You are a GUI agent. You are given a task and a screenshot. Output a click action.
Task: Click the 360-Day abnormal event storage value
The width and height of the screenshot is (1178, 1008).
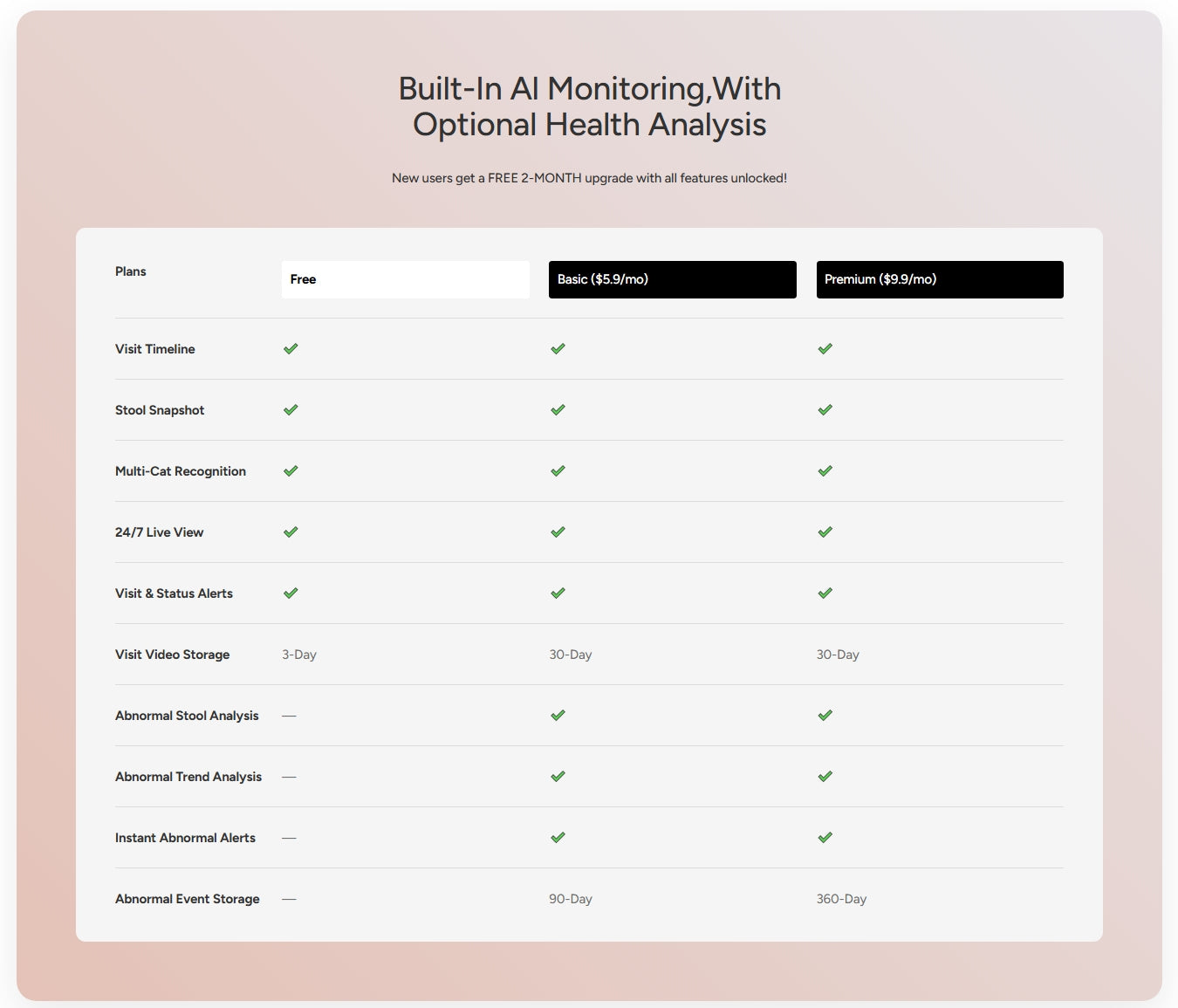point(841,899)
